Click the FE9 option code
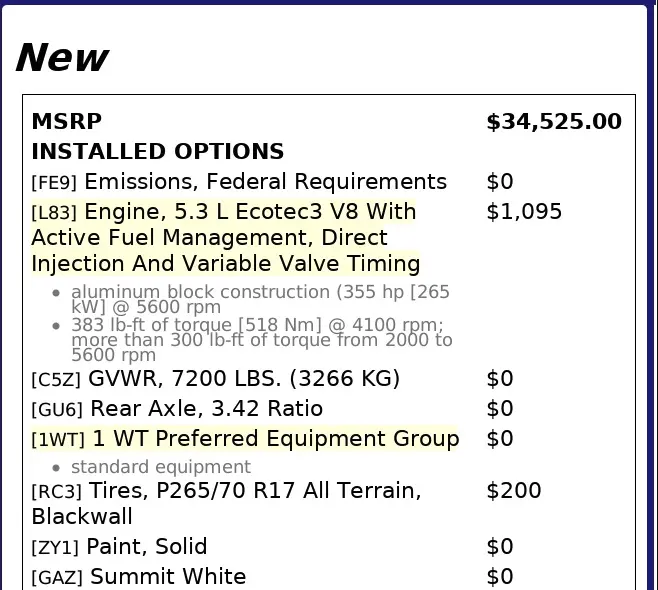 55,183
